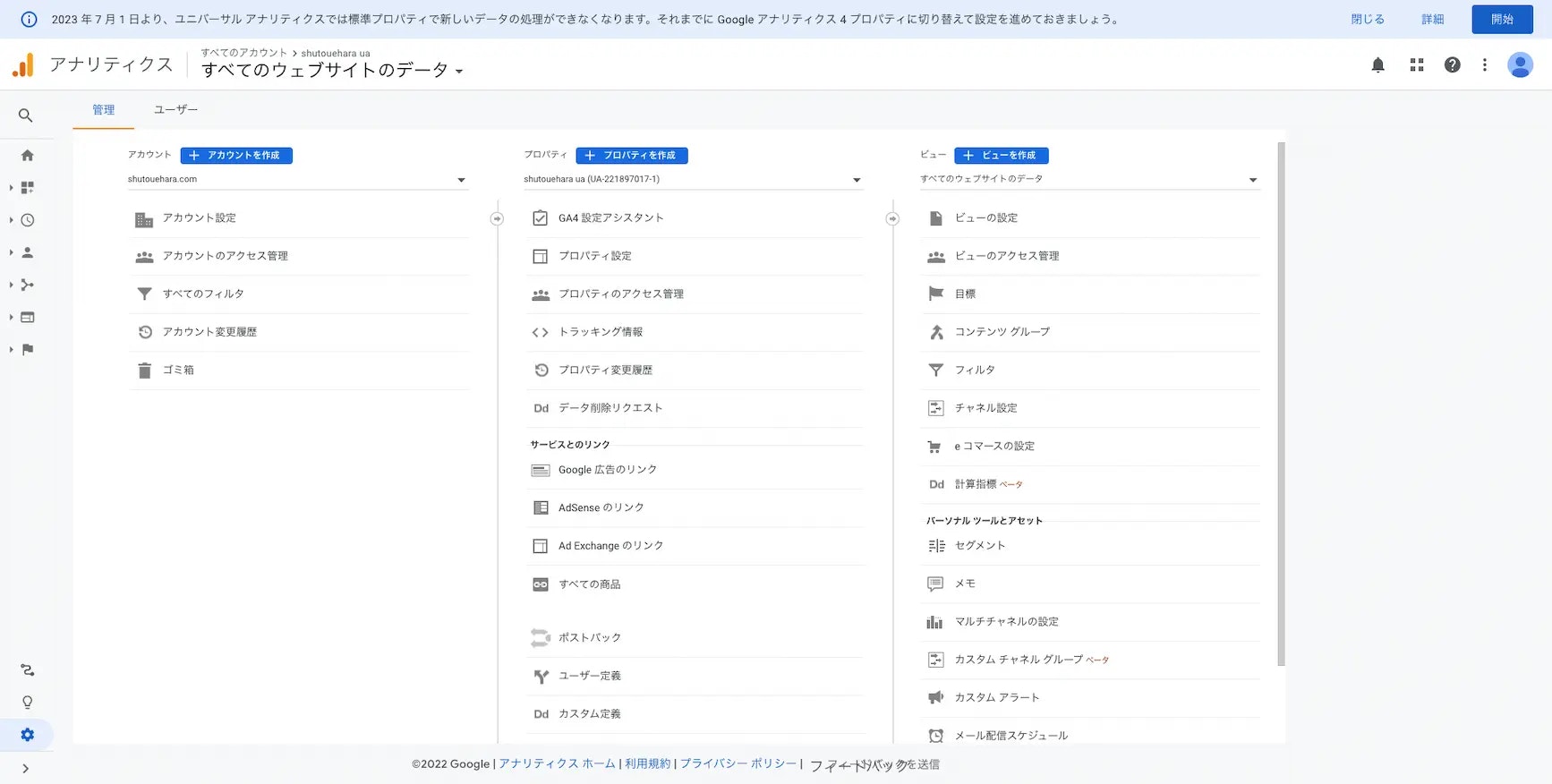Expand the sidebar collapse chevron at bottom
The height and width of the screenshot is (784, 1552).
(x=25, y=768)
